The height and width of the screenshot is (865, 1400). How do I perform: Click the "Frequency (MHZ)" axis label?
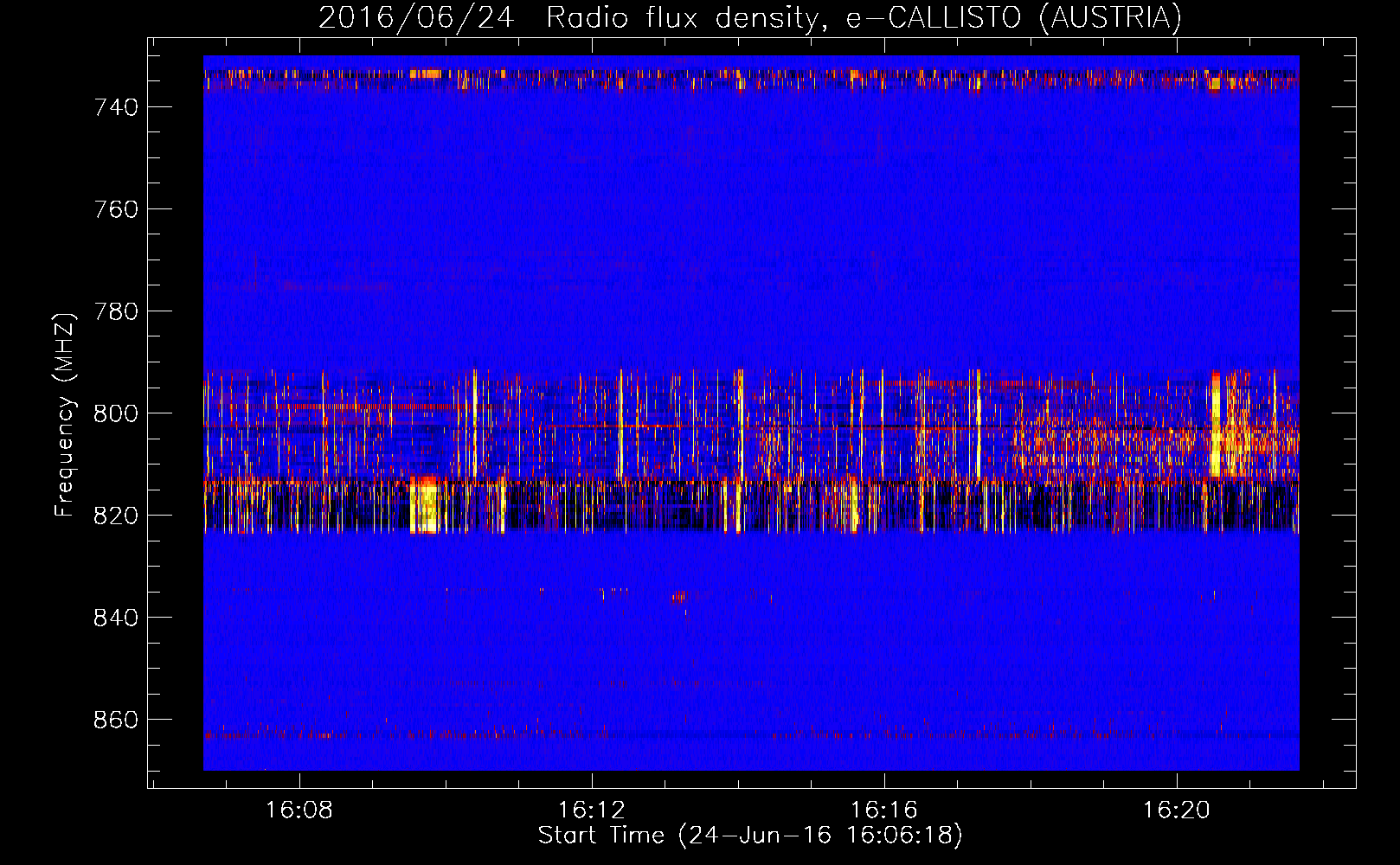click(x=65, y=414)
